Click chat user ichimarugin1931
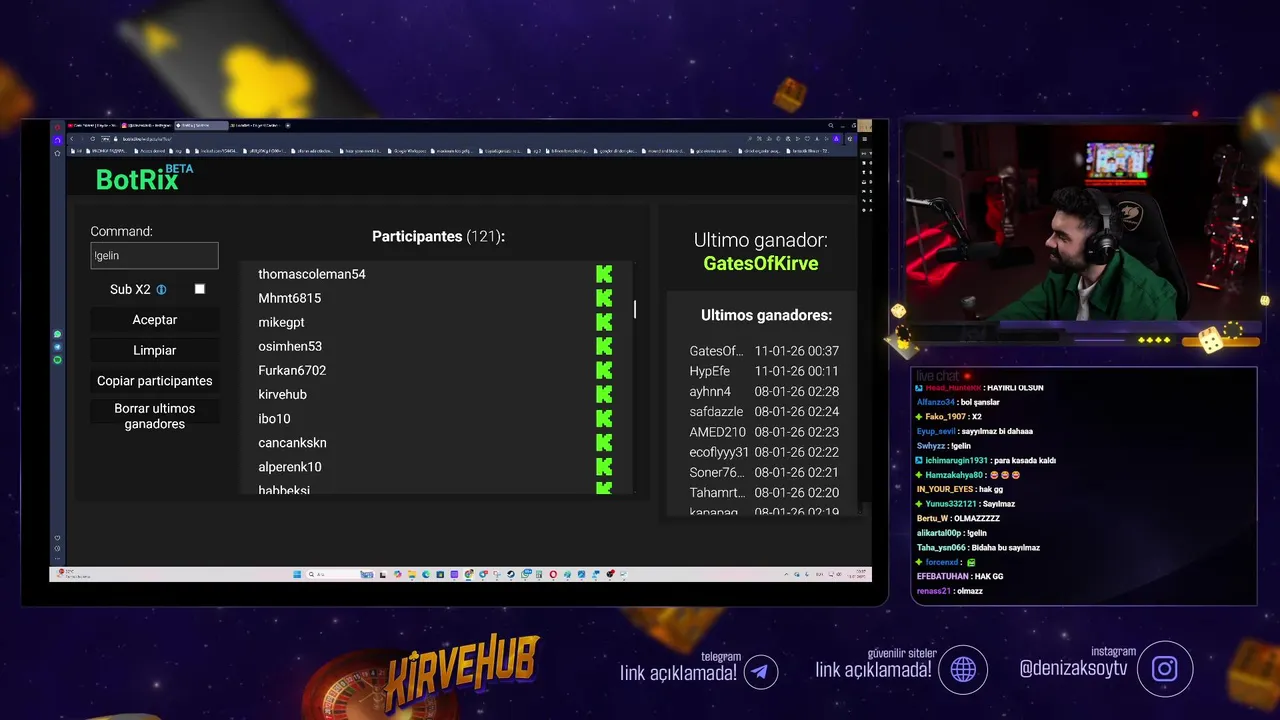Image resolution: width=1280 pixels, height=720 pixels. pyautogui.click(x=956, y=460)
